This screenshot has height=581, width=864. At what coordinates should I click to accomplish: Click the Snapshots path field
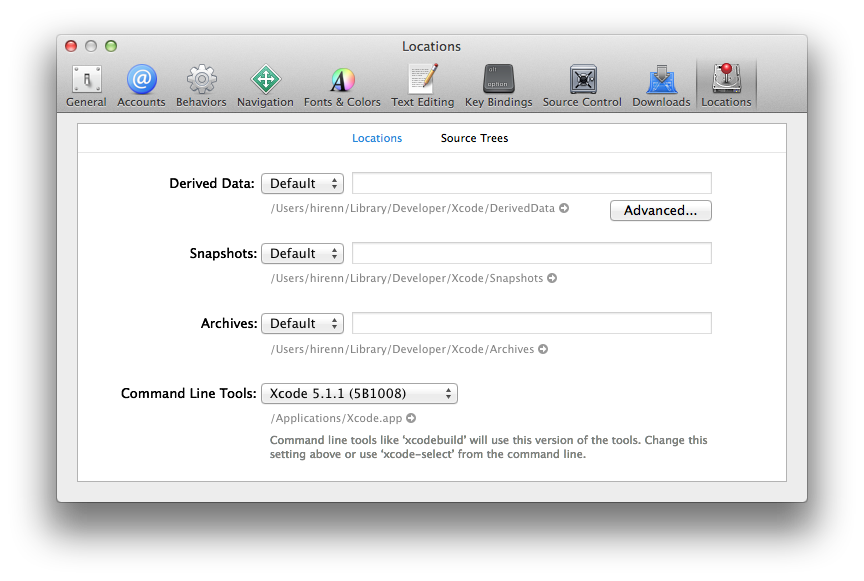532,253
